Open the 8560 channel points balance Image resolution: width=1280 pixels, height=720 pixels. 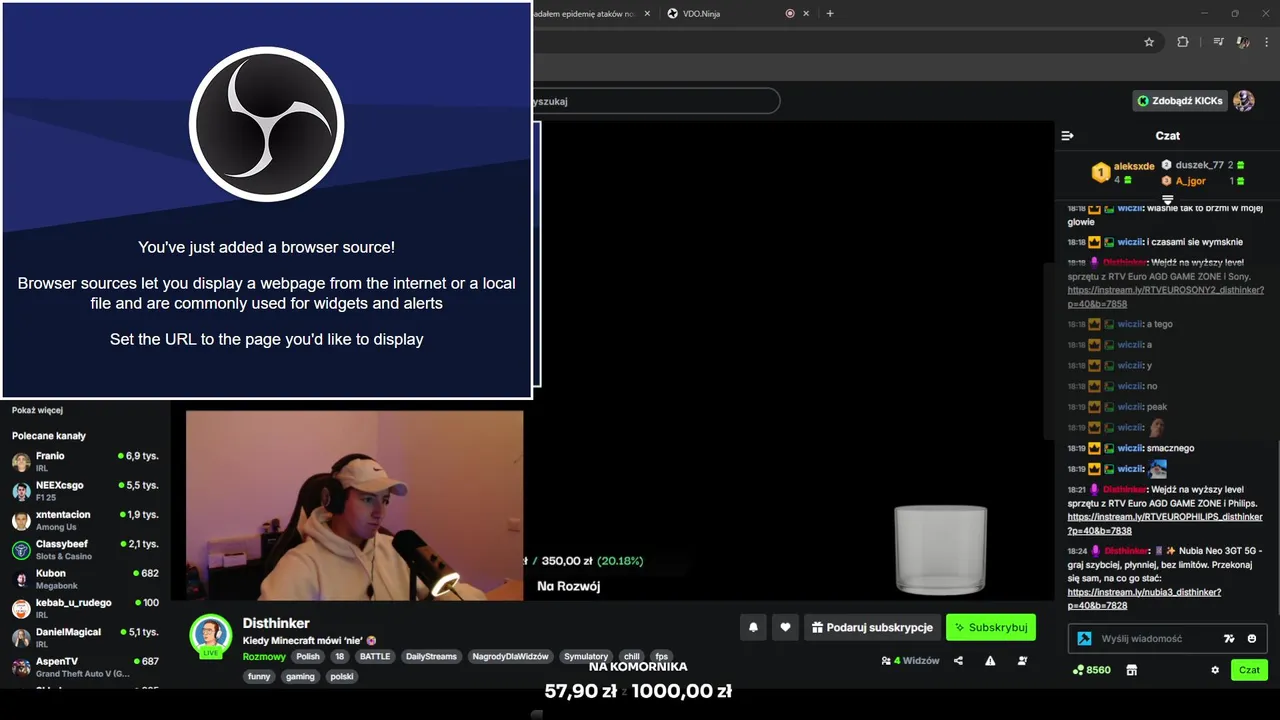pos(1092,670)
